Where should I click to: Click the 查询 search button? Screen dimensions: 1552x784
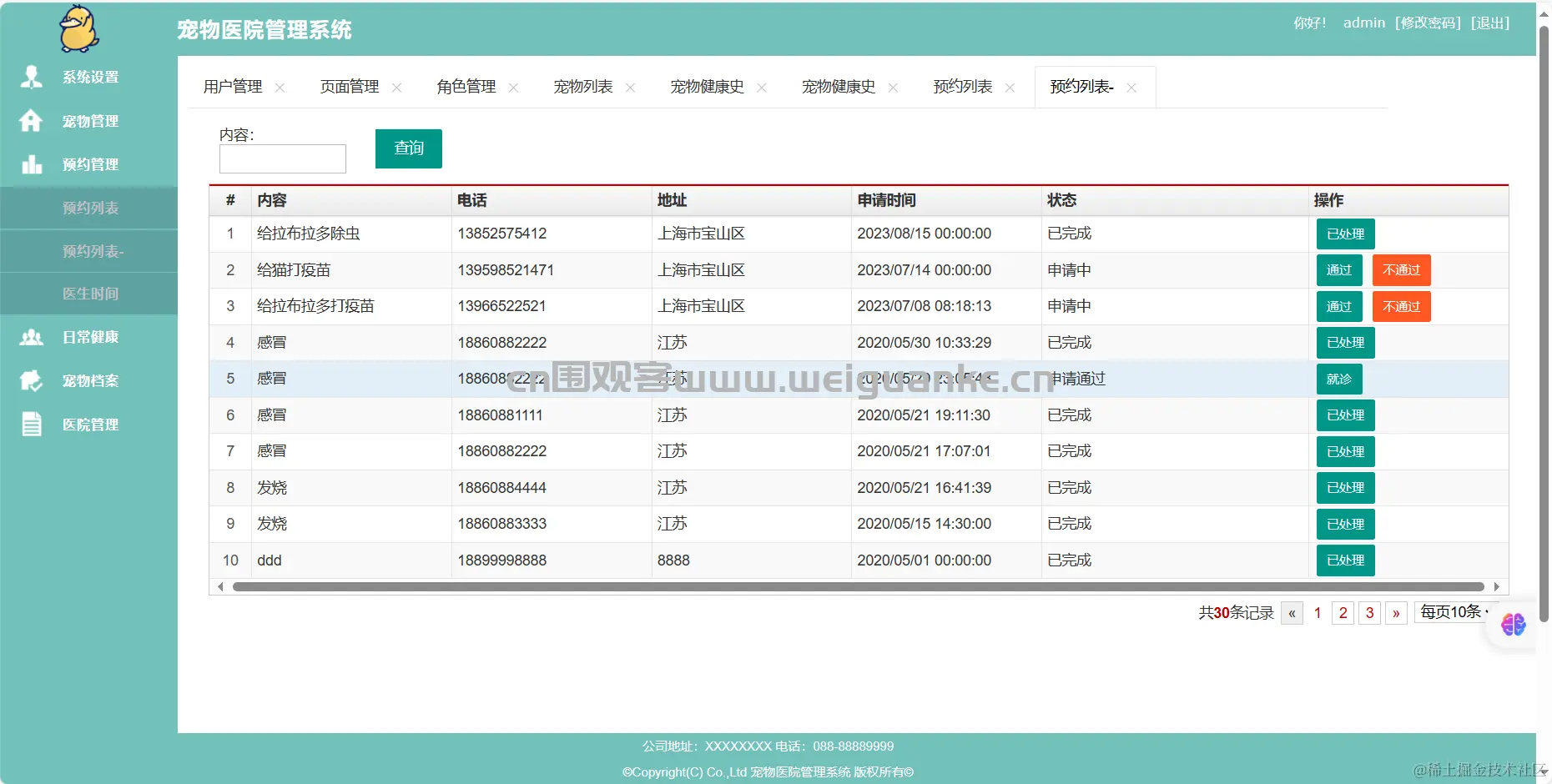click(409, 148)
